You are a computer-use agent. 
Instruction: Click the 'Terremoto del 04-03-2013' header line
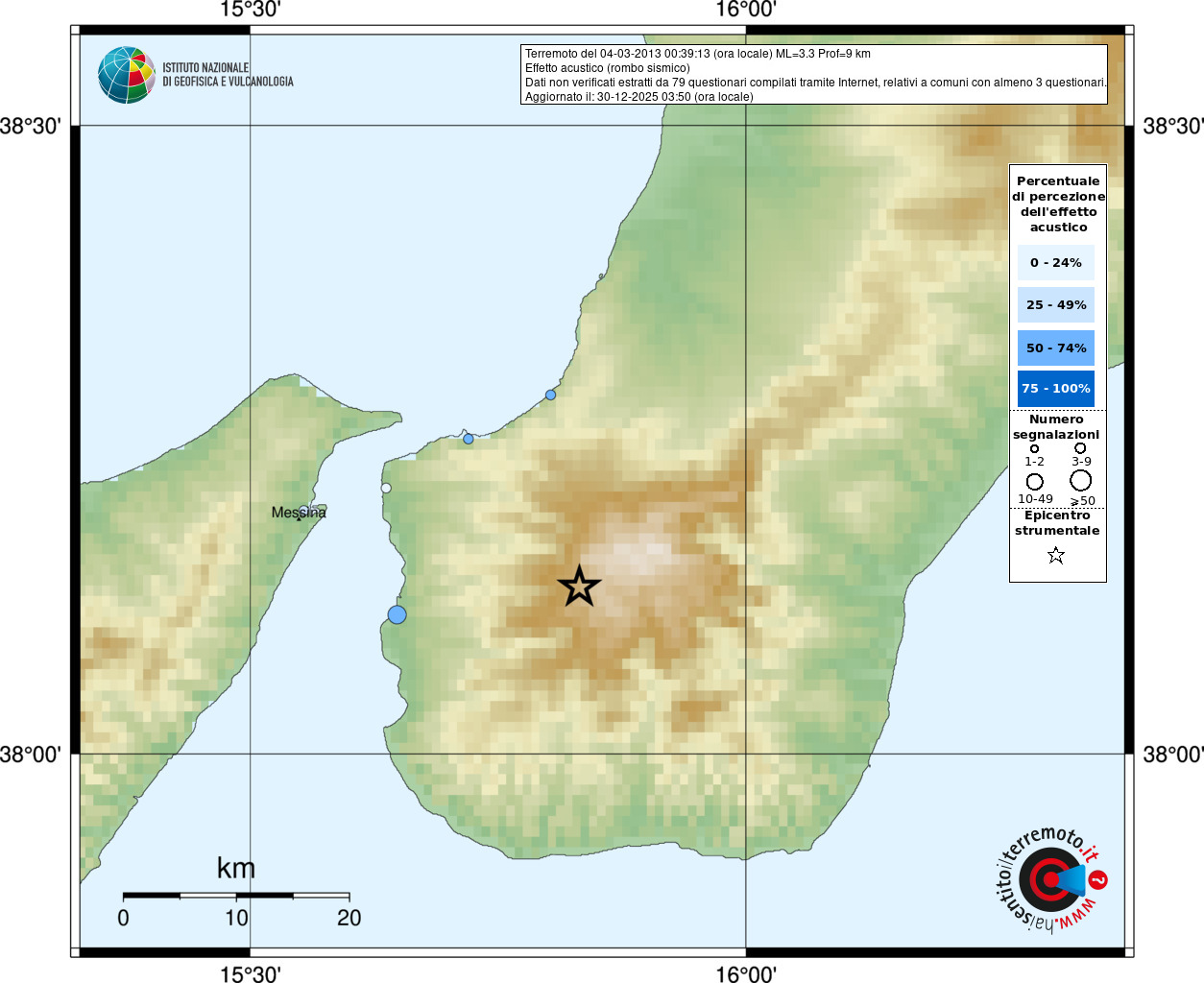click(x=698, y=54)
